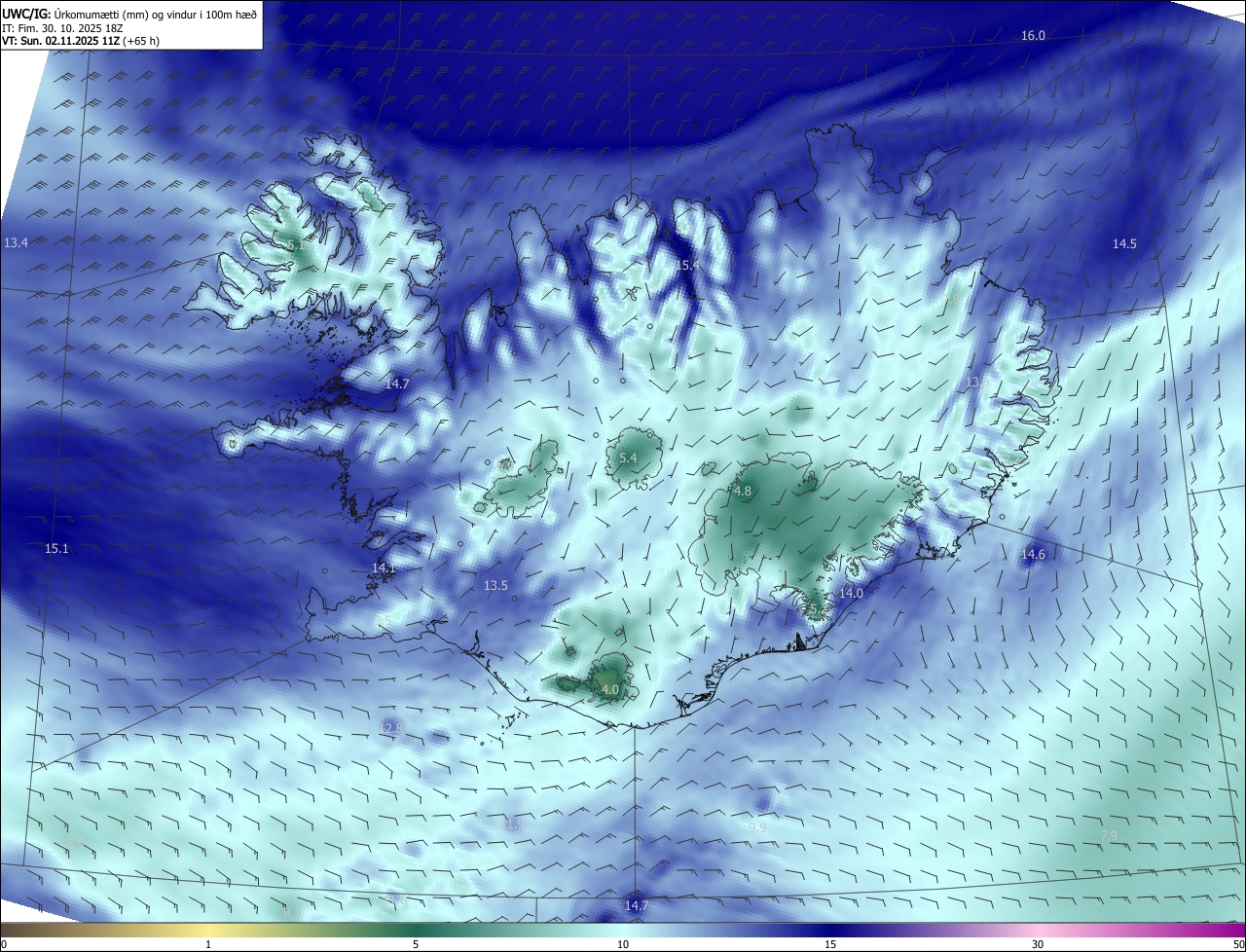Pick the 15.1 value label

(56, 549)
